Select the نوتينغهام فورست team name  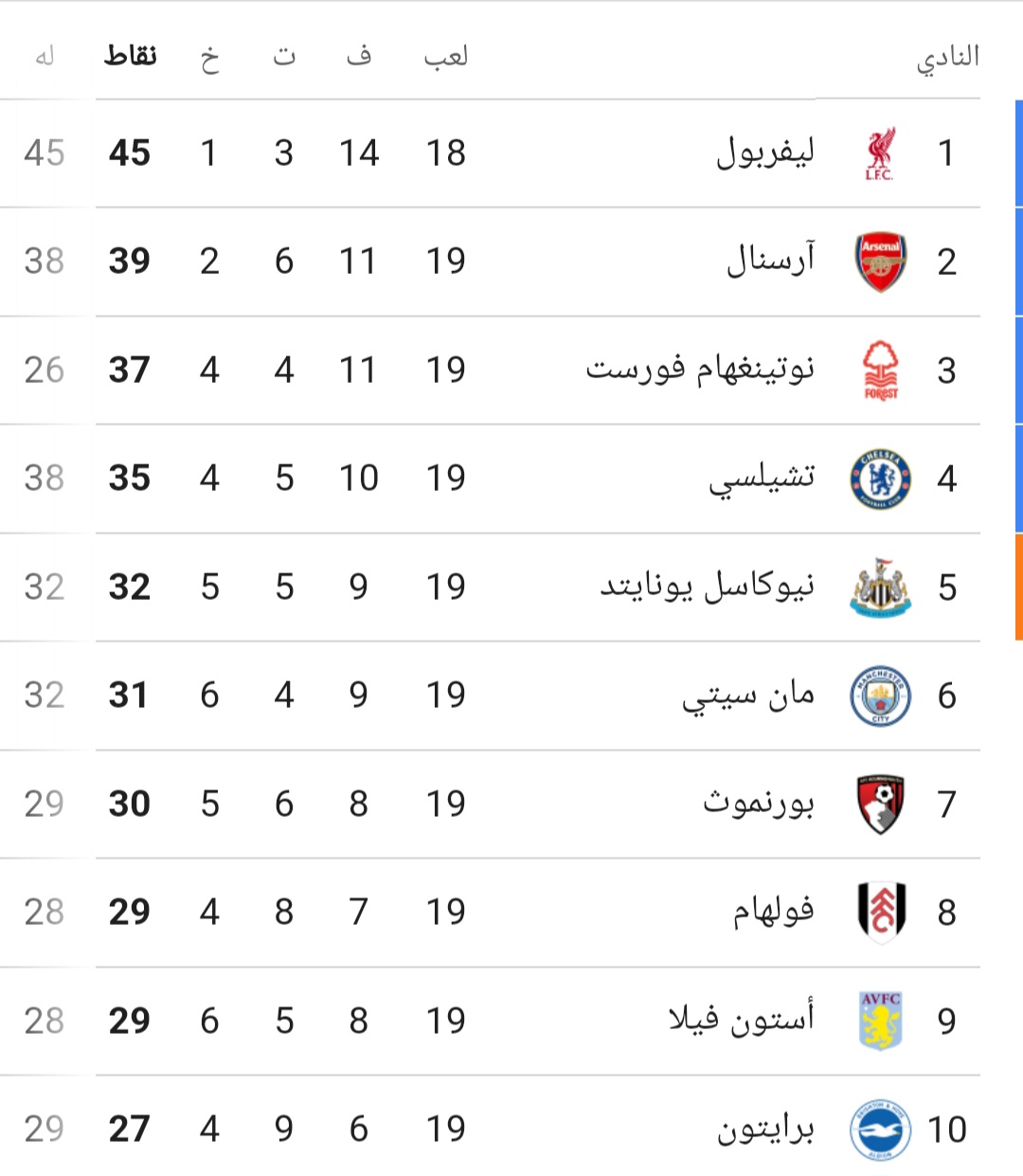(700, 368)
